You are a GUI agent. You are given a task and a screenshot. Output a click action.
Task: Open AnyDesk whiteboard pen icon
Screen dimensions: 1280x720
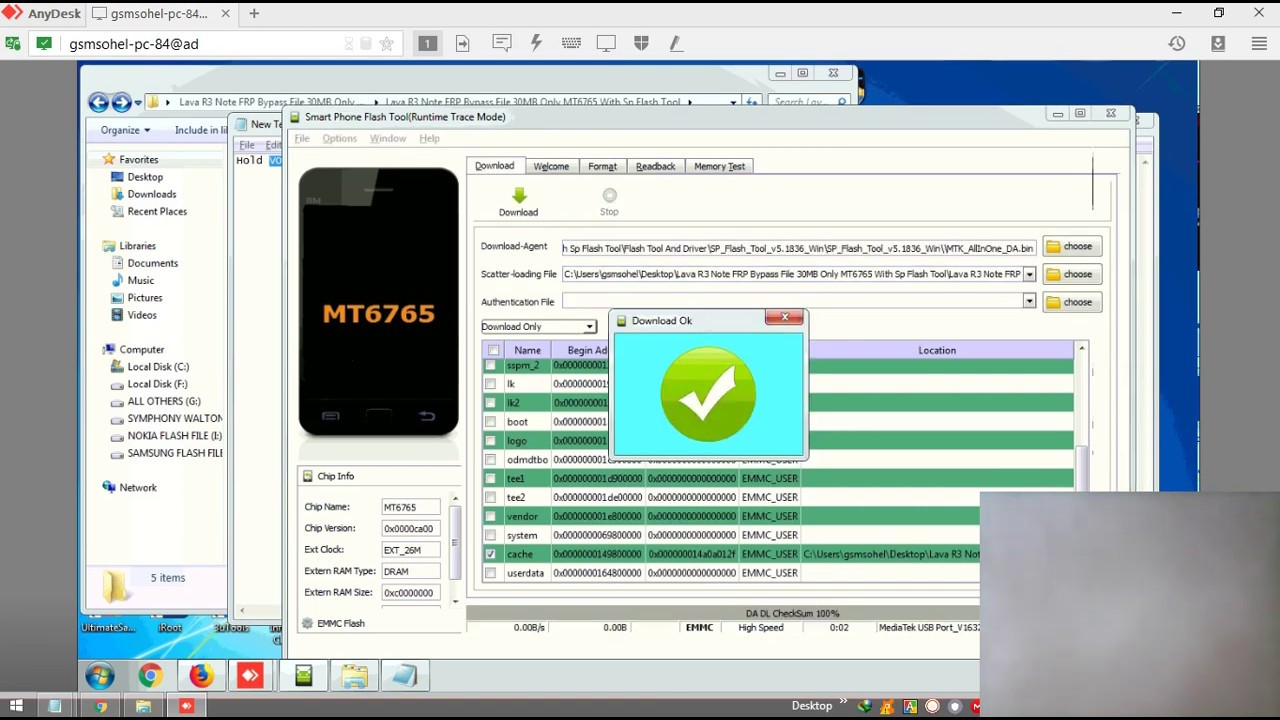676,43
